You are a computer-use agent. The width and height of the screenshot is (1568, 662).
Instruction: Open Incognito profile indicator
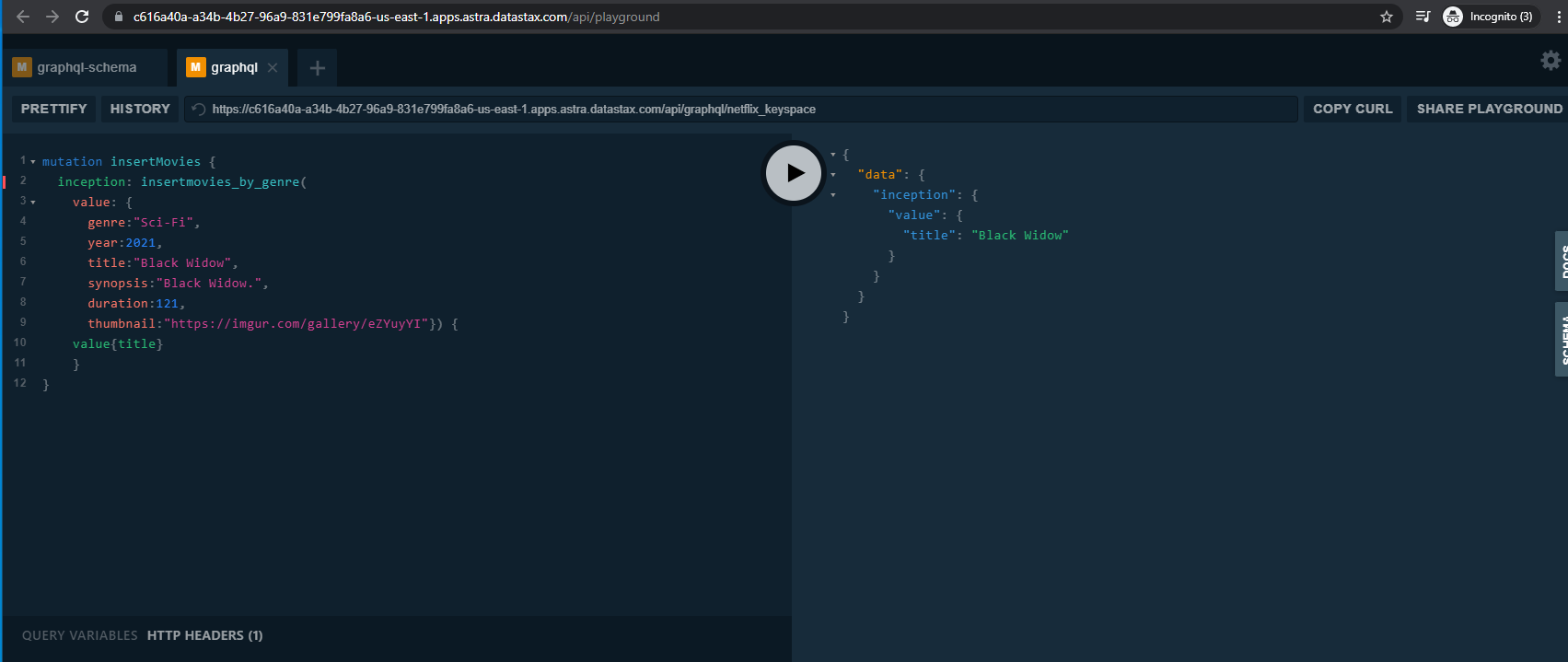point(1489,17)
